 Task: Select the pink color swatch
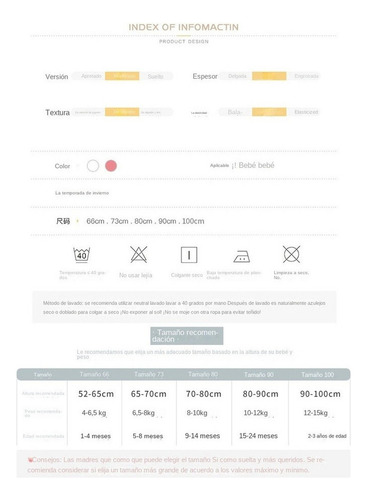click(111, 166)
